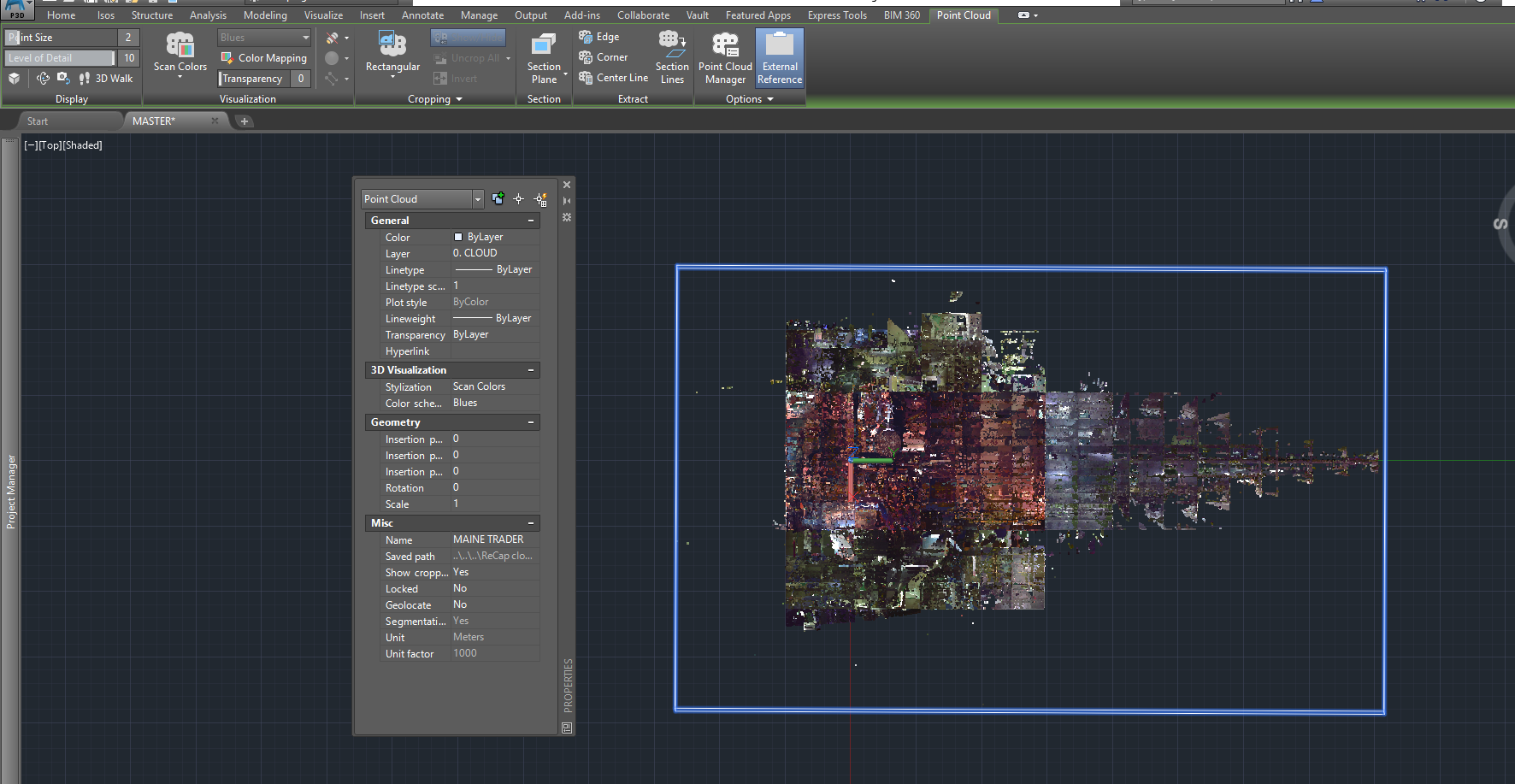Open the Insert ribbon tab

[372, 15]
